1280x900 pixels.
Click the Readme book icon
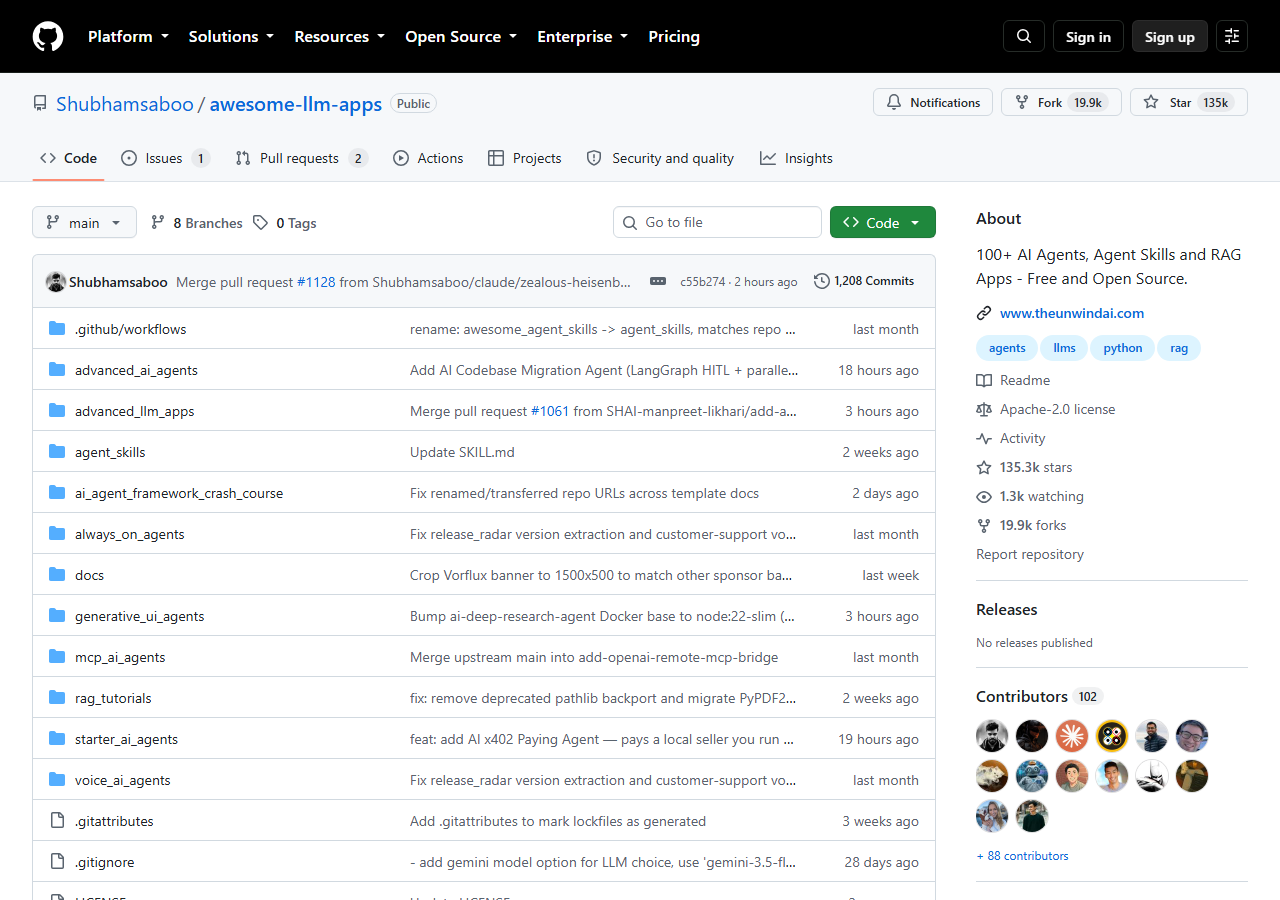coord(984,380)
